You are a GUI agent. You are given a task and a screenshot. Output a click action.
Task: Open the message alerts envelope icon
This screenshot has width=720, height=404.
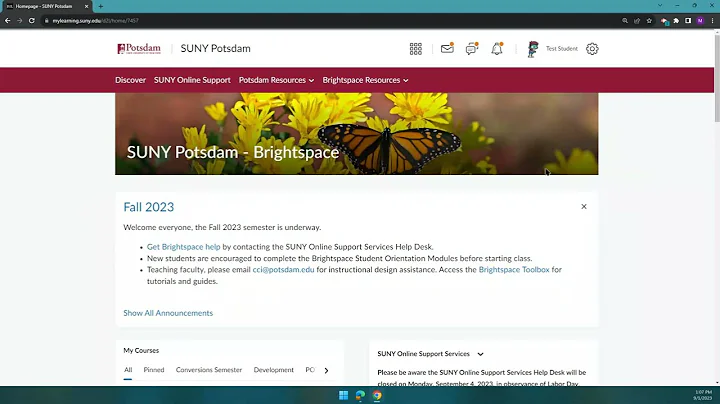coord(447,48)
